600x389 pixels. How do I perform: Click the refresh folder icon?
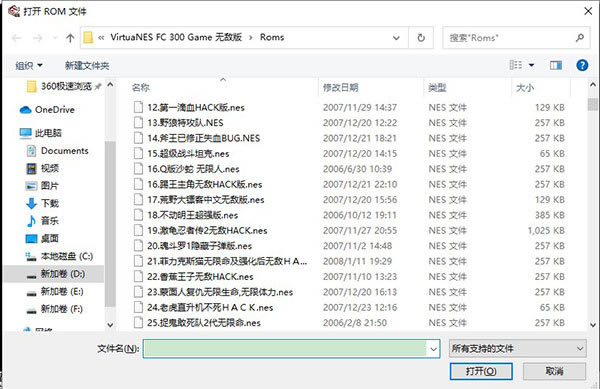click(x=421, y=37)
